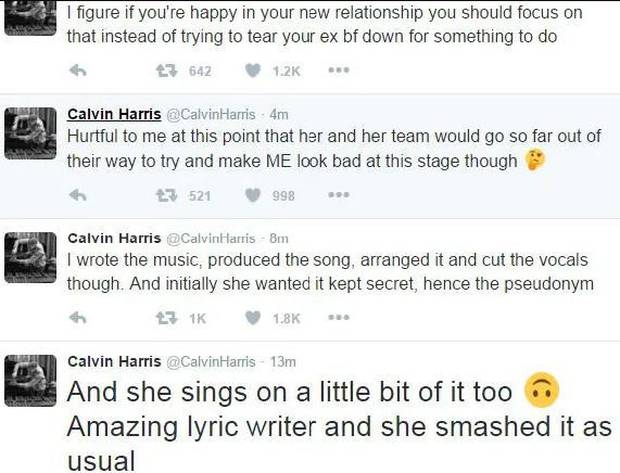This screenshot has width=620, height=473.
Task: Like the tweet with 1.8K likes
Action: 253,318
